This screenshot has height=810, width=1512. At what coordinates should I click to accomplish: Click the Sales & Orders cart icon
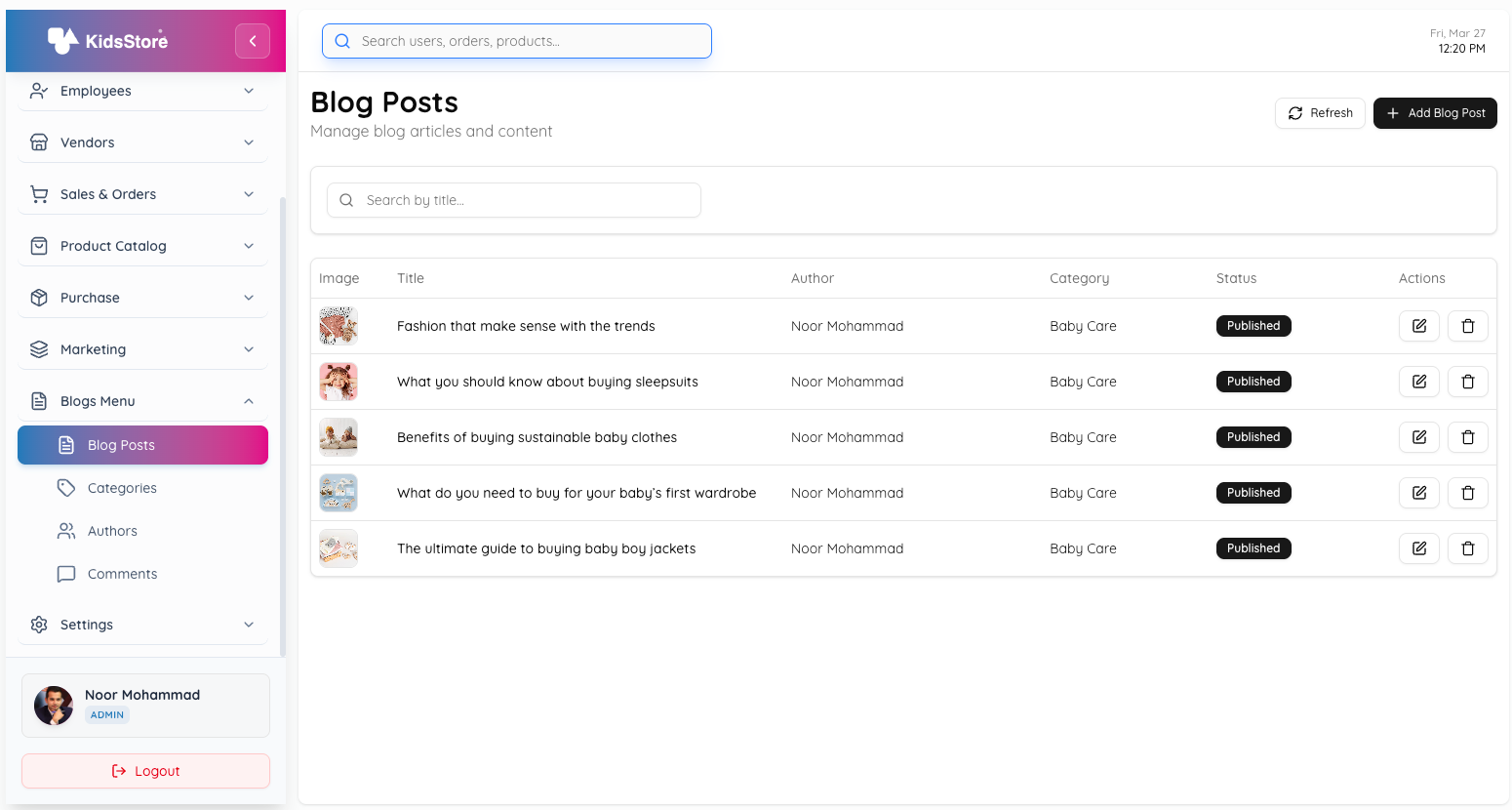tap(38, 193)
